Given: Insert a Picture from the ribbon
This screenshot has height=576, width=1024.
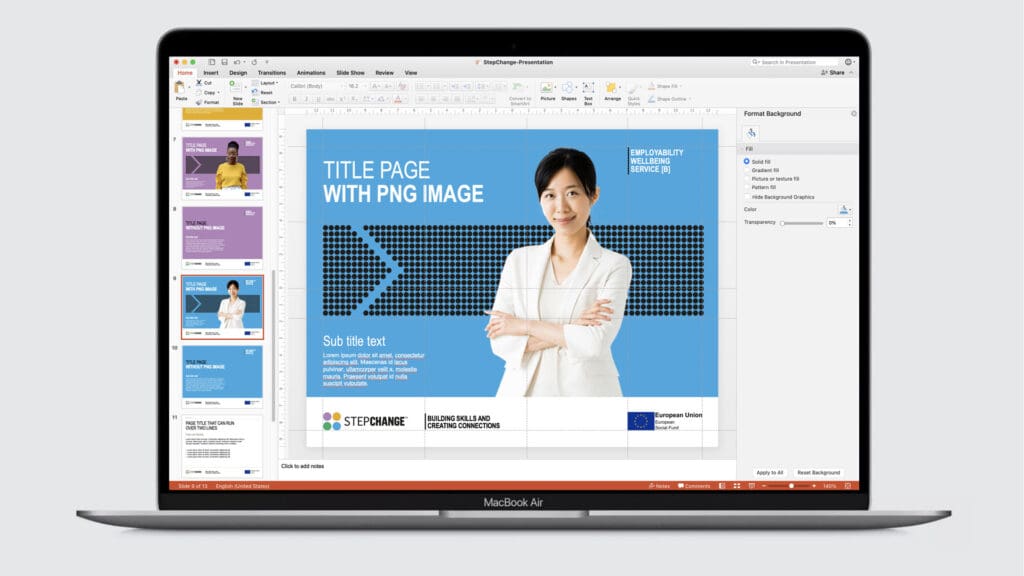Looking at the screenshot, I should 547,89.
